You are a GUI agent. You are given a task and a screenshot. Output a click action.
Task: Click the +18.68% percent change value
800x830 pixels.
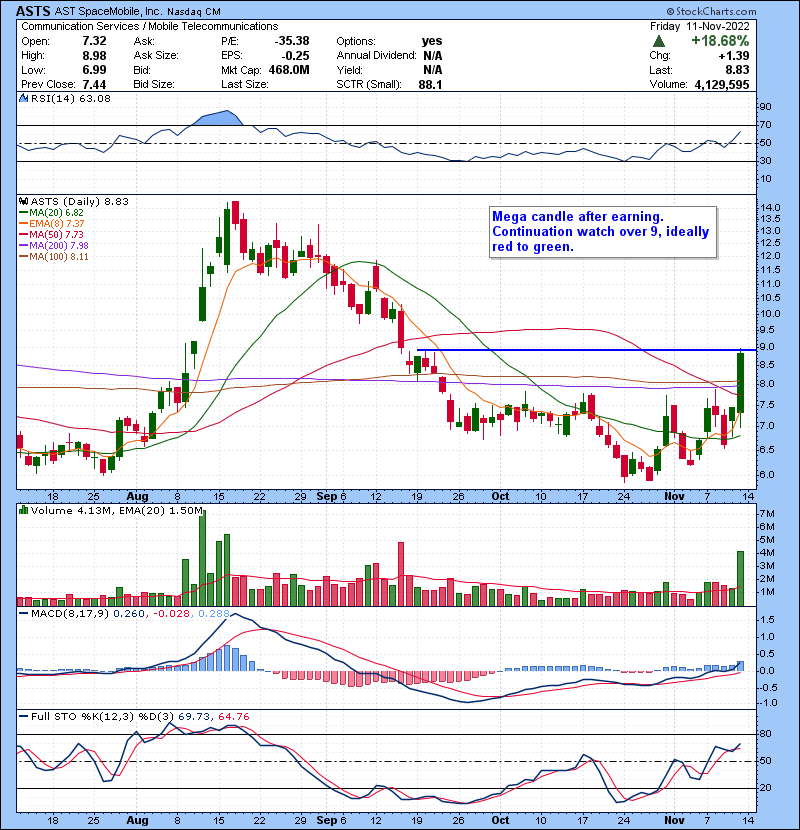pos(720,41)
